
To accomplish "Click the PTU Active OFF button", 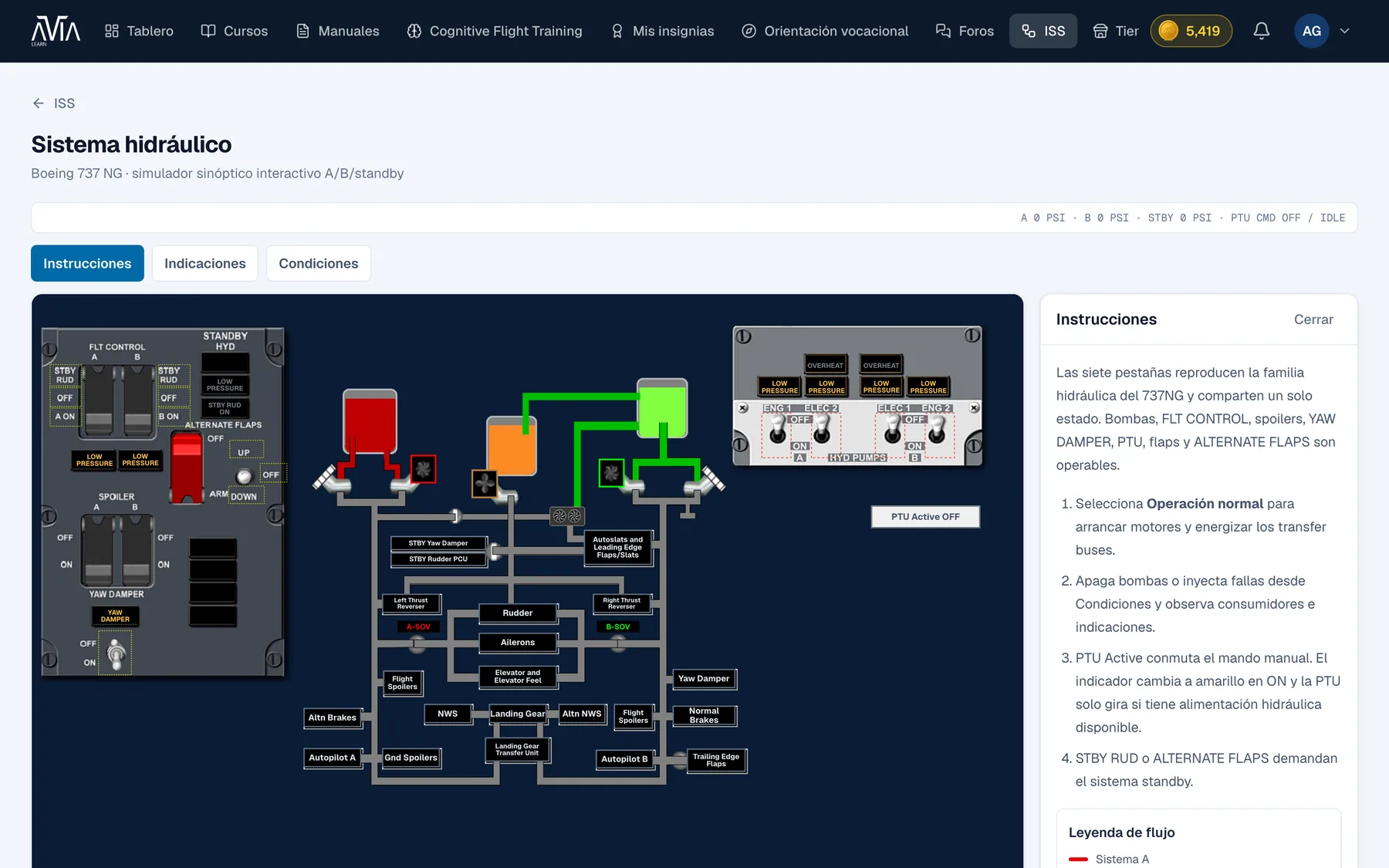I will click(925, 517).
